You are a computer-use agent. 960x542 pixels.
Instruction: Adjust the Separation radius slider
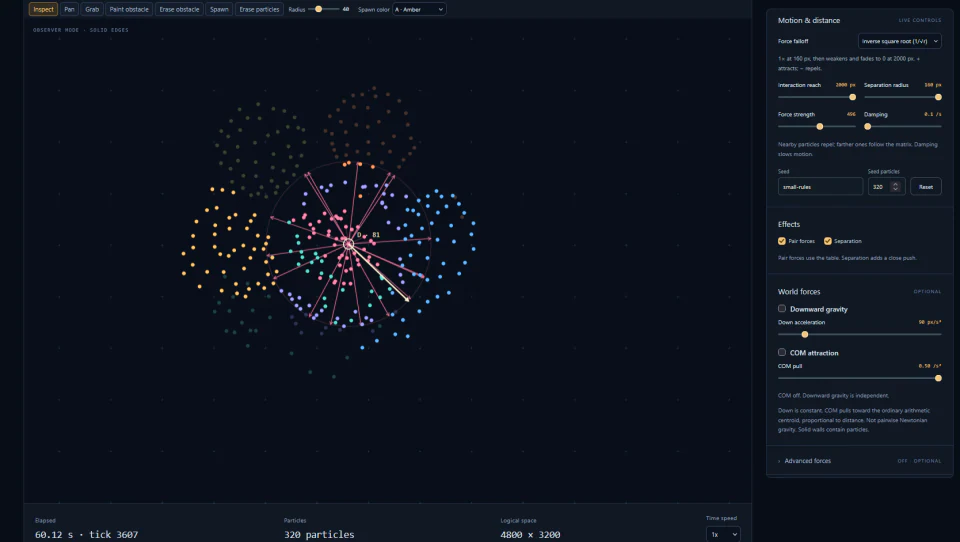902,97
